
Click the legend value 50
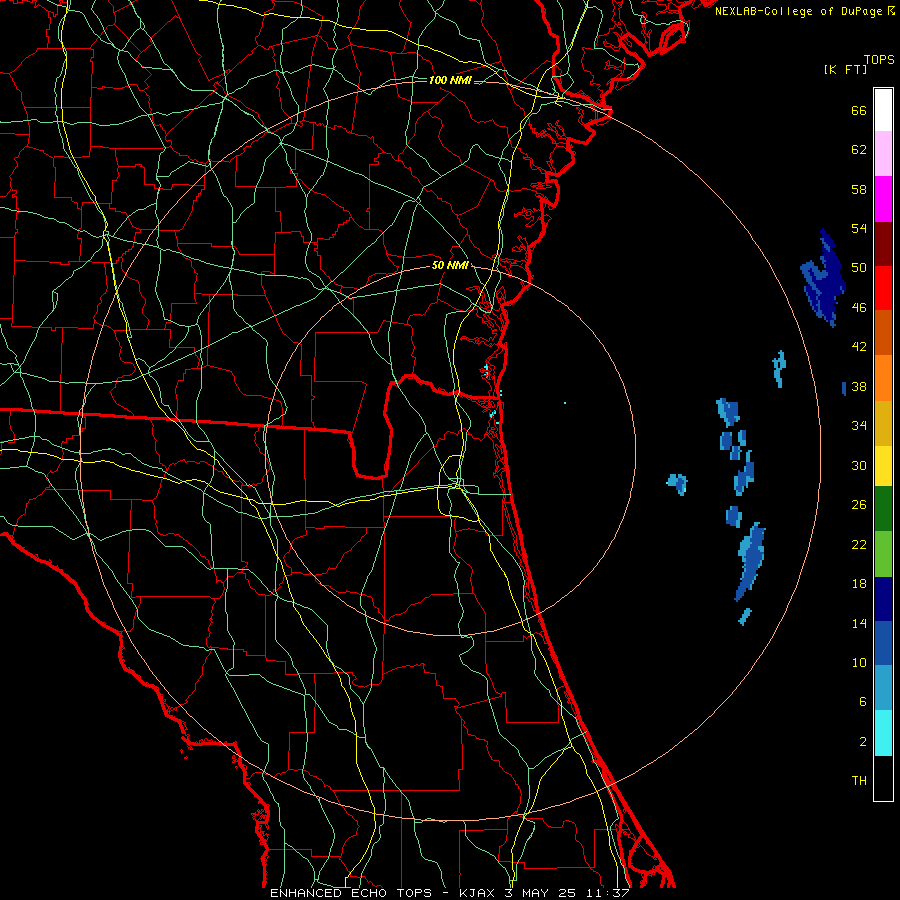pyautogui.click(x=859, y=268)
